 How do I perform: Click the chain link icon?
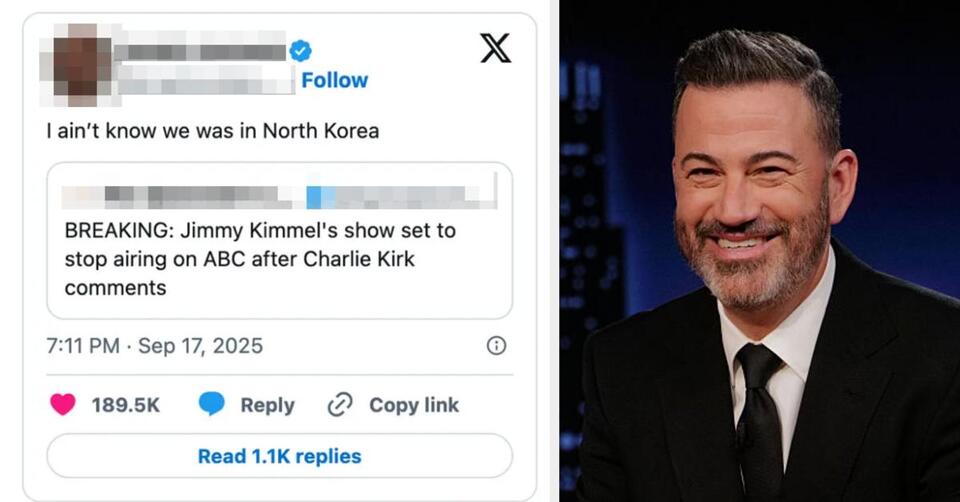point(340,405)
